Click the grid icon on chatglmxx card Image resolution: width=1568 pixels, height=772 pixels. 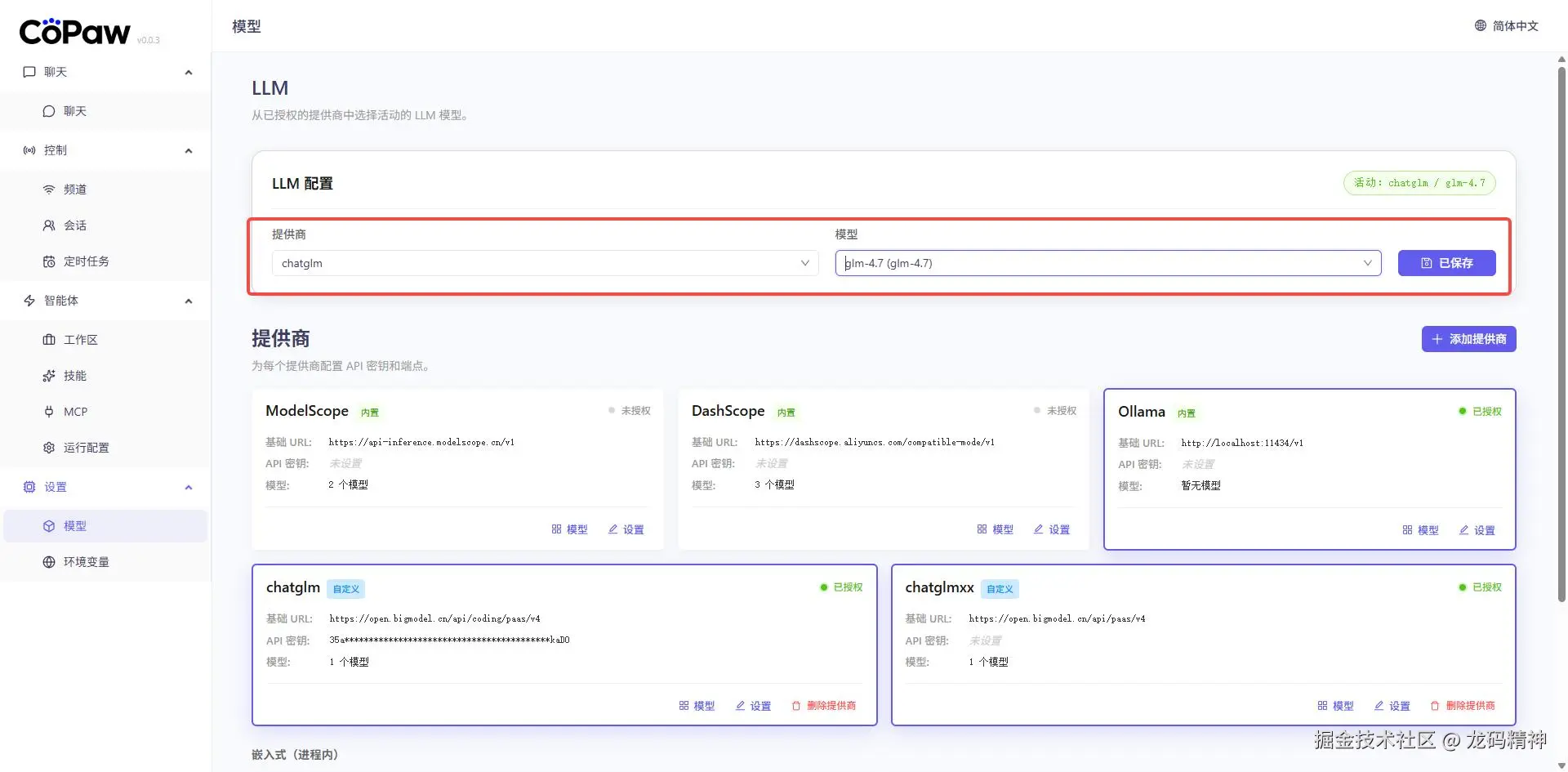pyautogui.click(x=1322, y=706)
